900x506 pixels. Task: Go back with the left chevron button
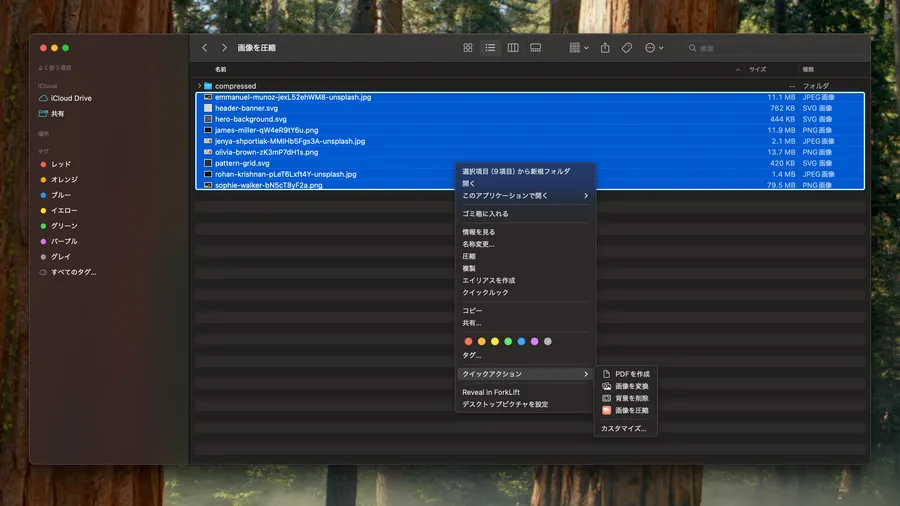pyautogui.click(x=205, y=48)
